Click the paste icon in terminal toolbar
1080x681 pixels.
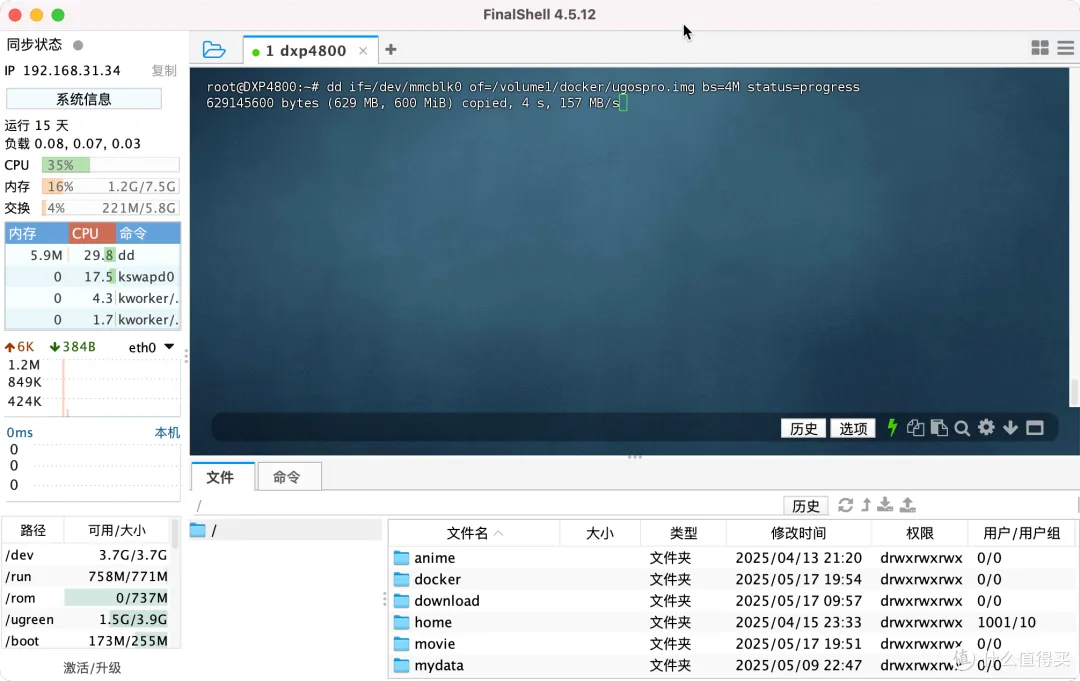point(939,428)
